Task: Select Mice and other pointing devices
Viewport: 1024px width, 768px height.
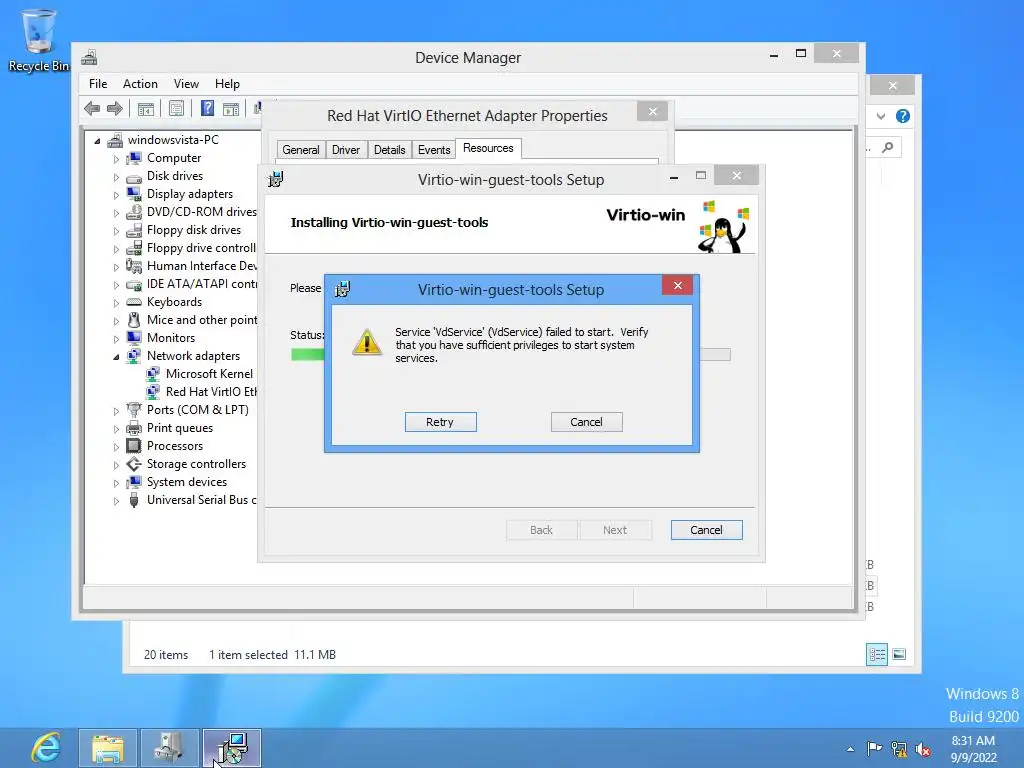Action: tap(201, 320)
